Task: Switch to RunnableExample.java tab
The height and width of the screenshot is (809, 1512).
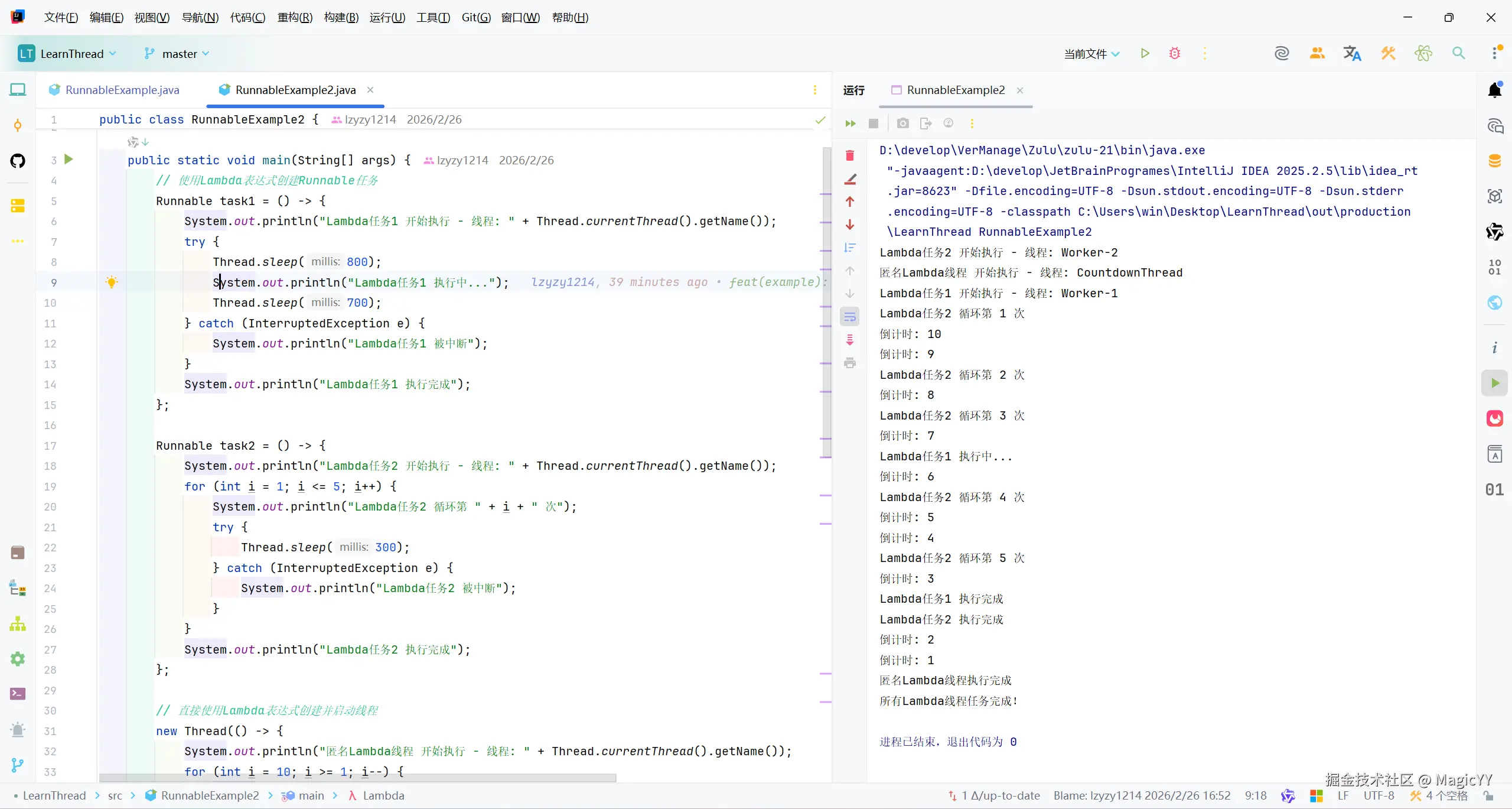Action: (x=122, y=90)
